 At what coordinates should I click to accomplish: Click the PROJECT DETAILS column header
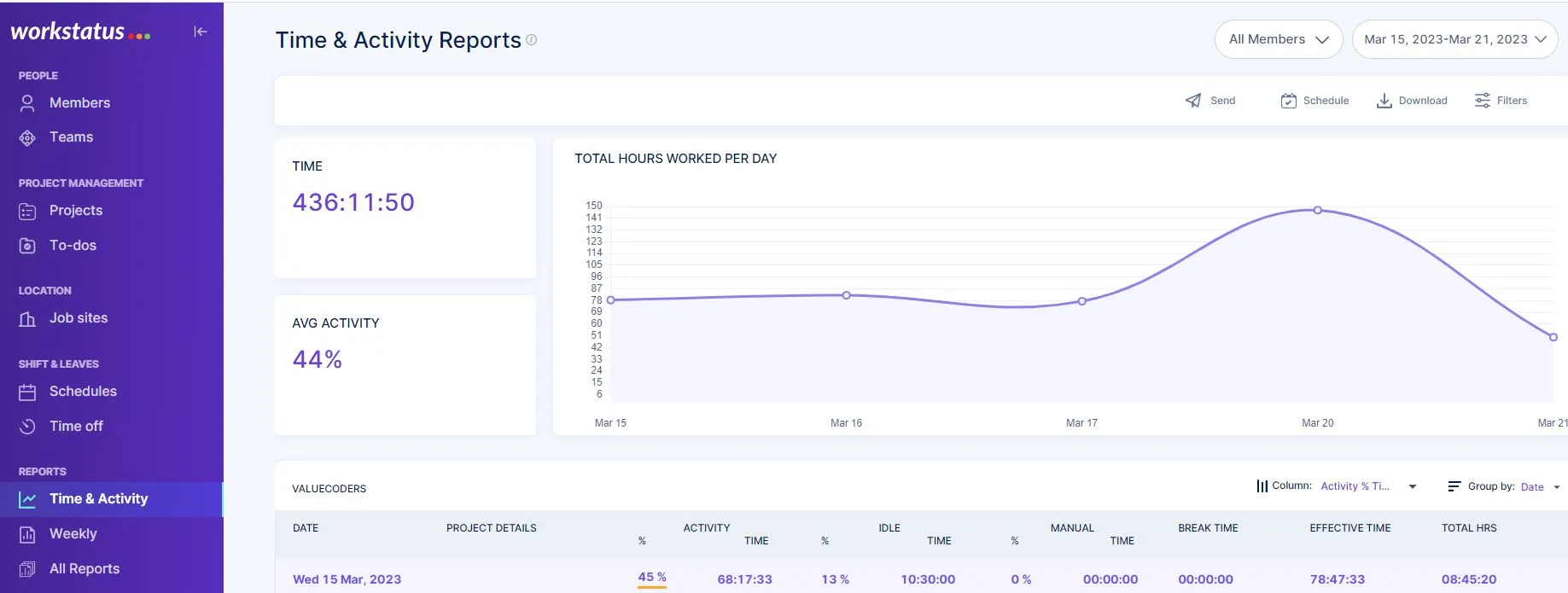[x=492, y=528]
